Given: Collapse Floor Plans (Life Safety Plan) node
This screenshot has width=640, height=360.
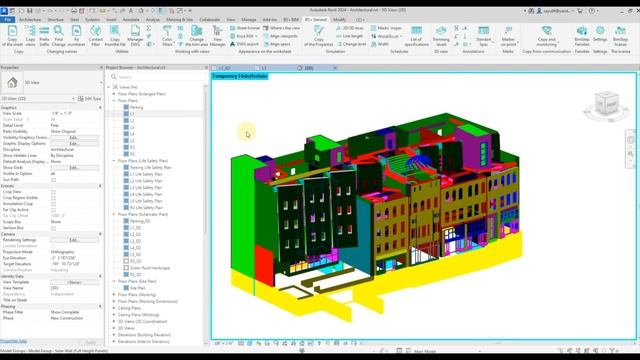Looking at the screenshot, I should coord(114,161).
